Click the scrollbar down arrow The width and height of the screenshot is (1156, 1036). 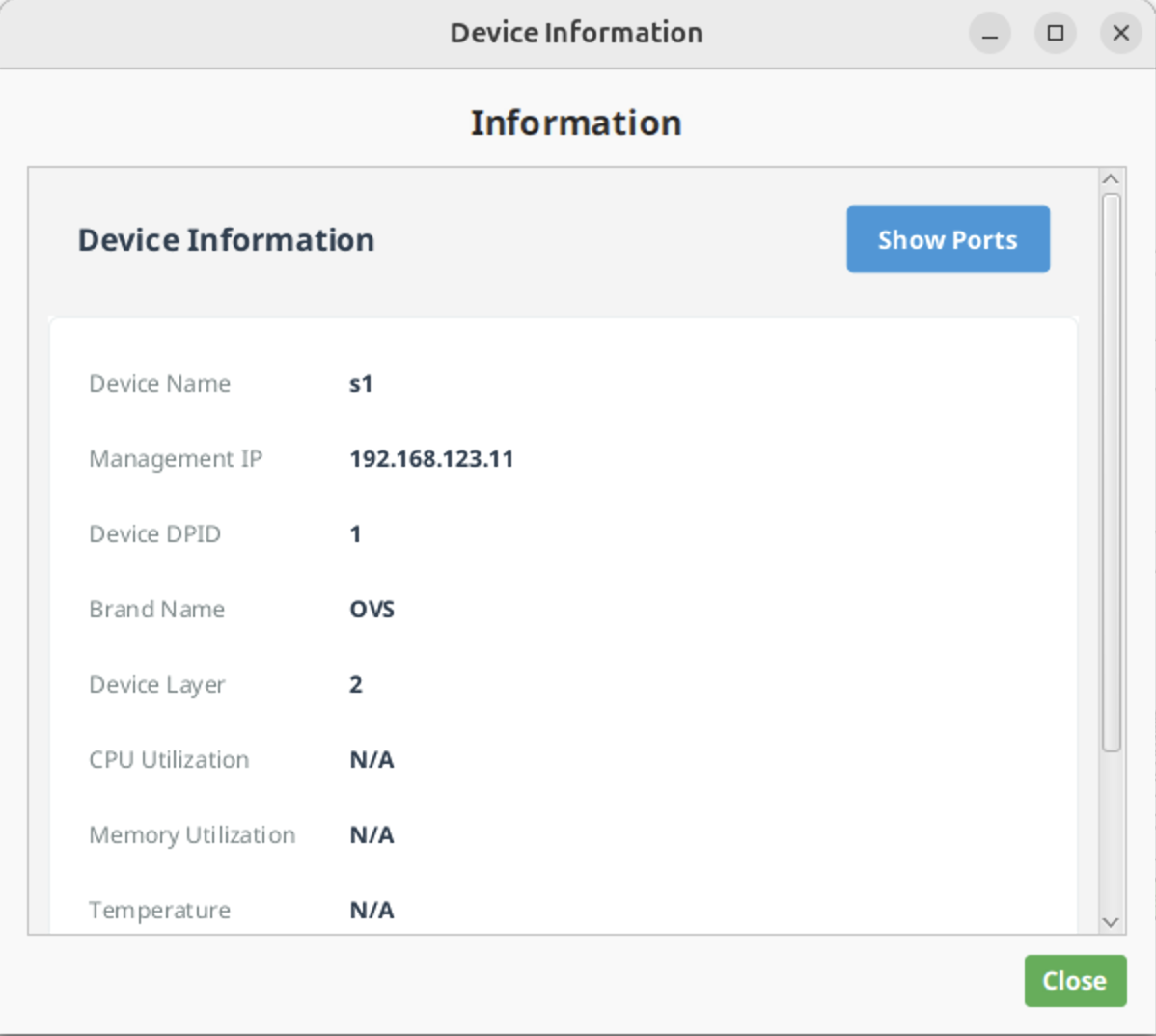pos(1111,922)
